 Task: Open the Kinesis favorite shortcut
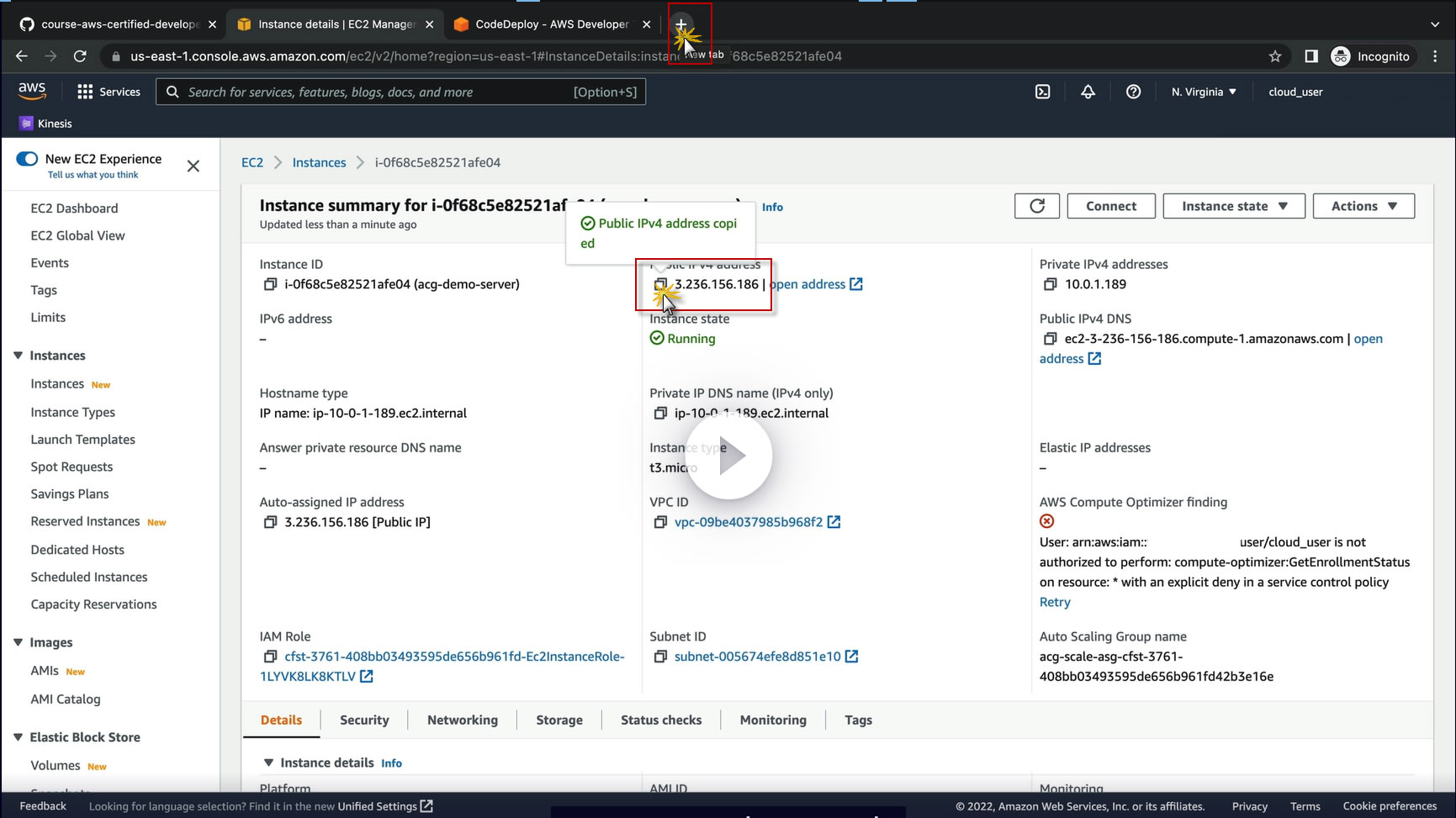pyautogui.click(x=46, y=124)
